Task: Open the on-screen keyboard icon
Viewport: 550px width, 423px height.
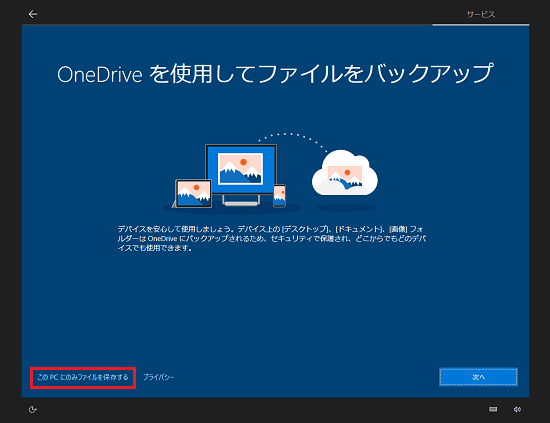Action: pyautogui.click(x=493, y=409)
